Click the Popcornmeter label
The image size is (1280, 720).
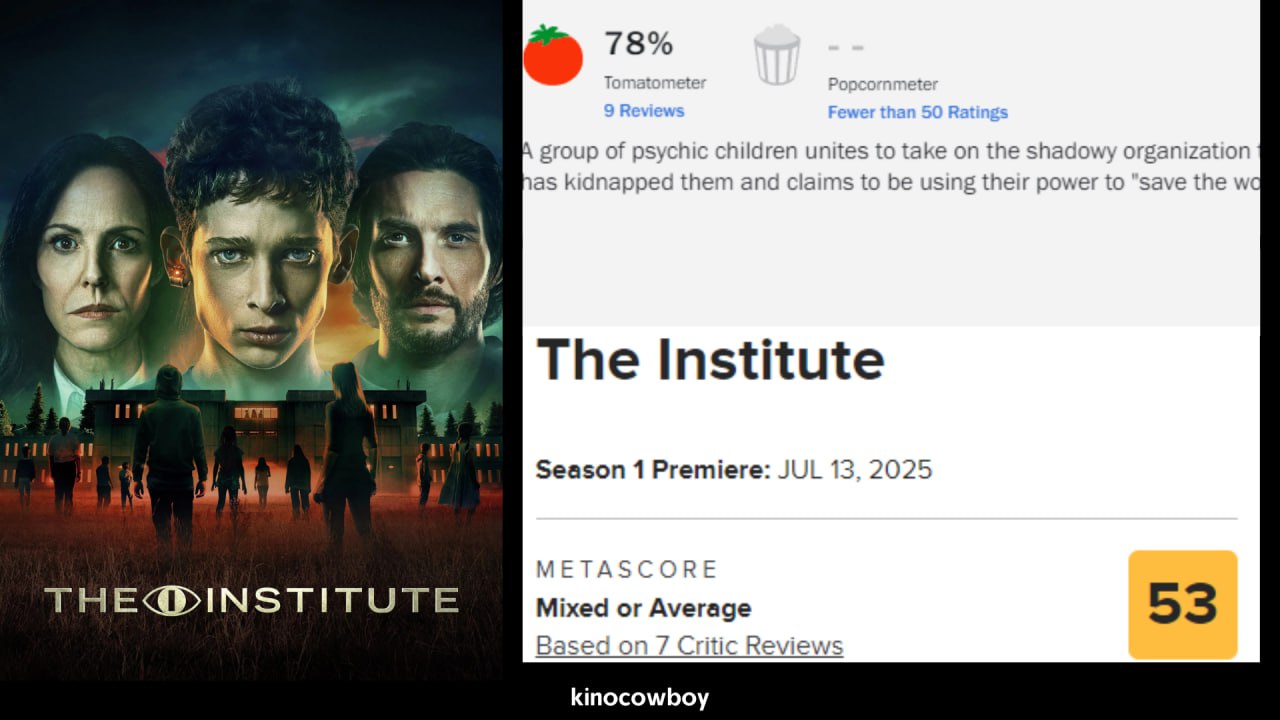(x=883, y=85)
